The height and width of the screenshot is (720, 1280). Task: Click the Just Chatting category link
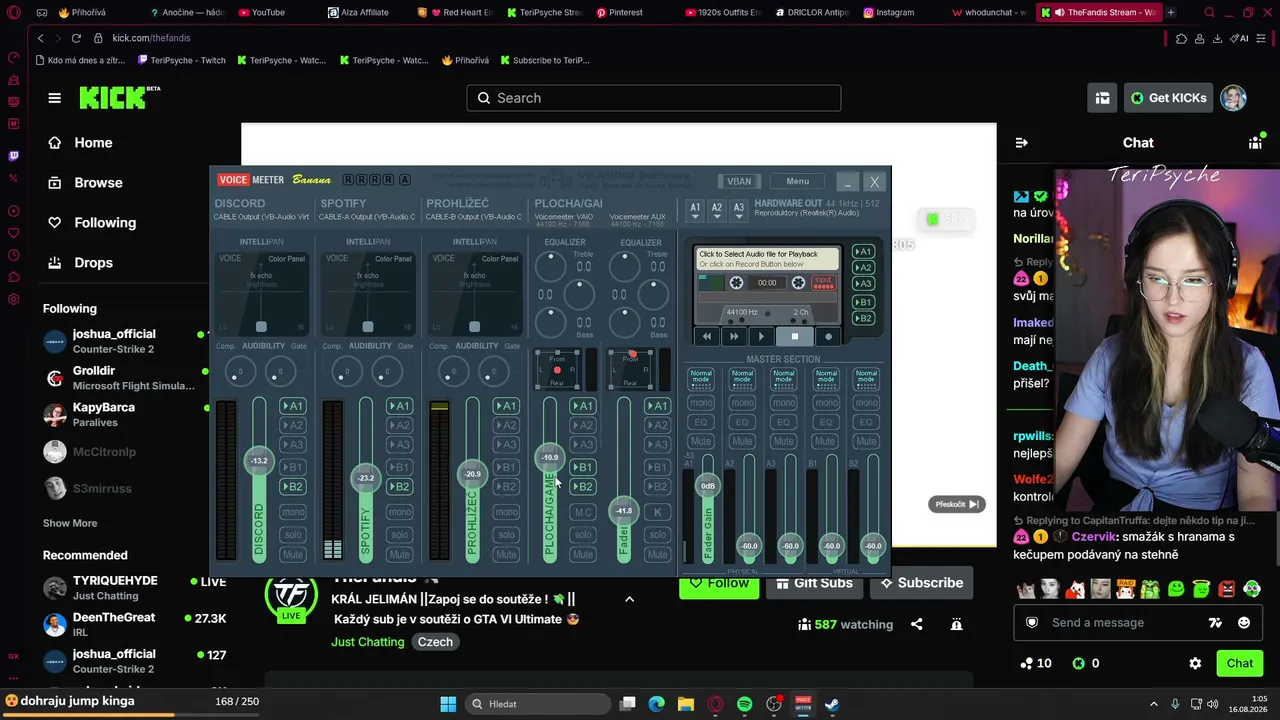(368, 642)
